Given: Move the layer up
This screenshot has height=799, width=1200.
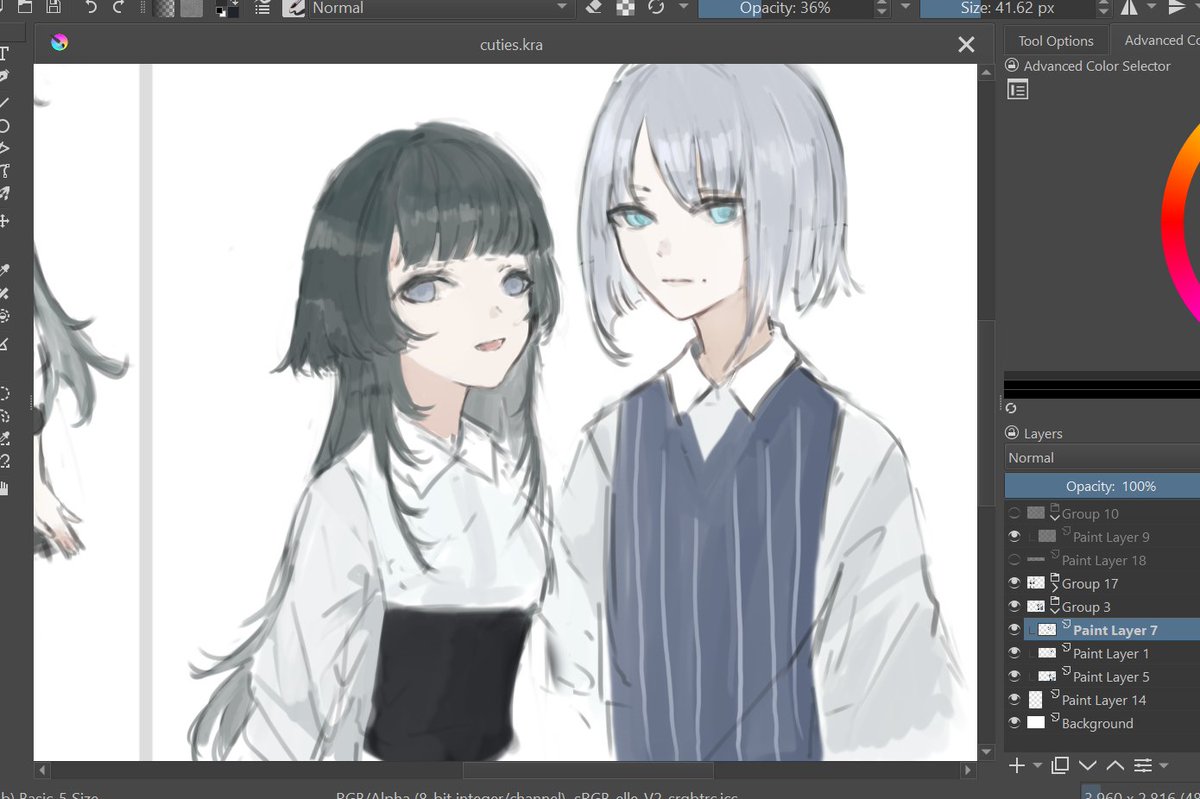Looking at the screenshot, I should [x=1115, y=765].
